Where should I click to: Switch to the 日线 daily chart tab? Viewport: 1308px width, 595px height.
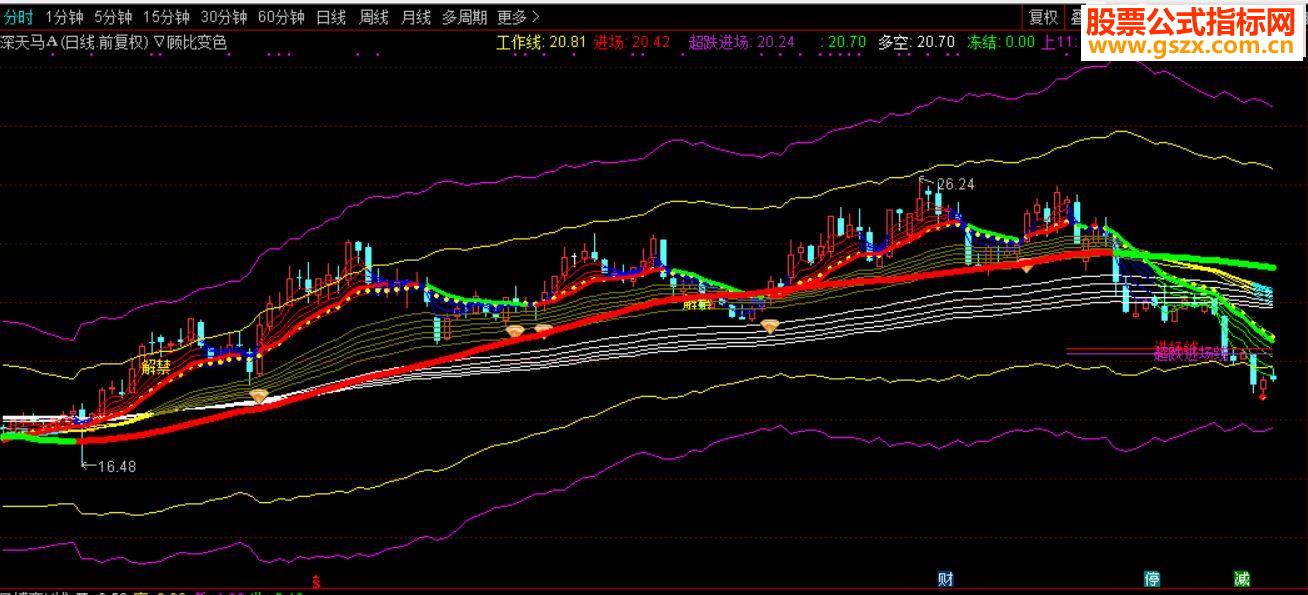[x=331, y=17]
